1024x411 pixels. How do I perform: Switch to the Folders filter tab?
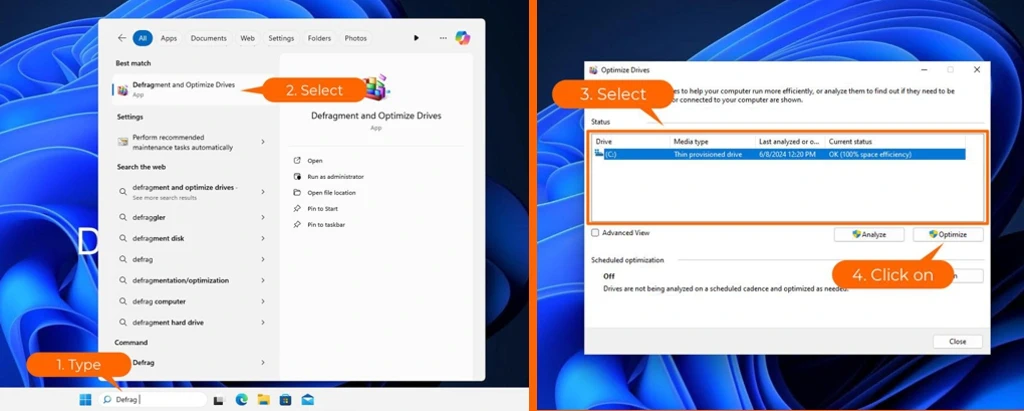[319, 38]
